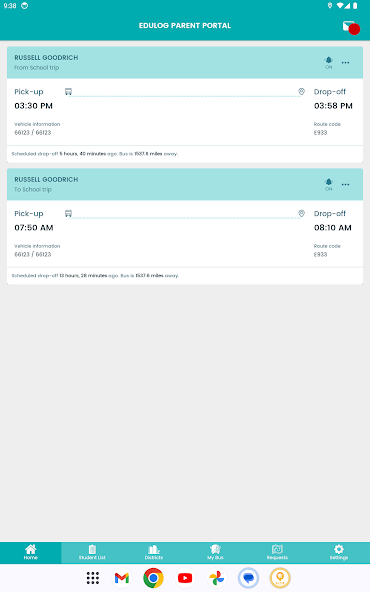
Task: Open three-dot menu on To School trip card
Action: tap(345, 185)
